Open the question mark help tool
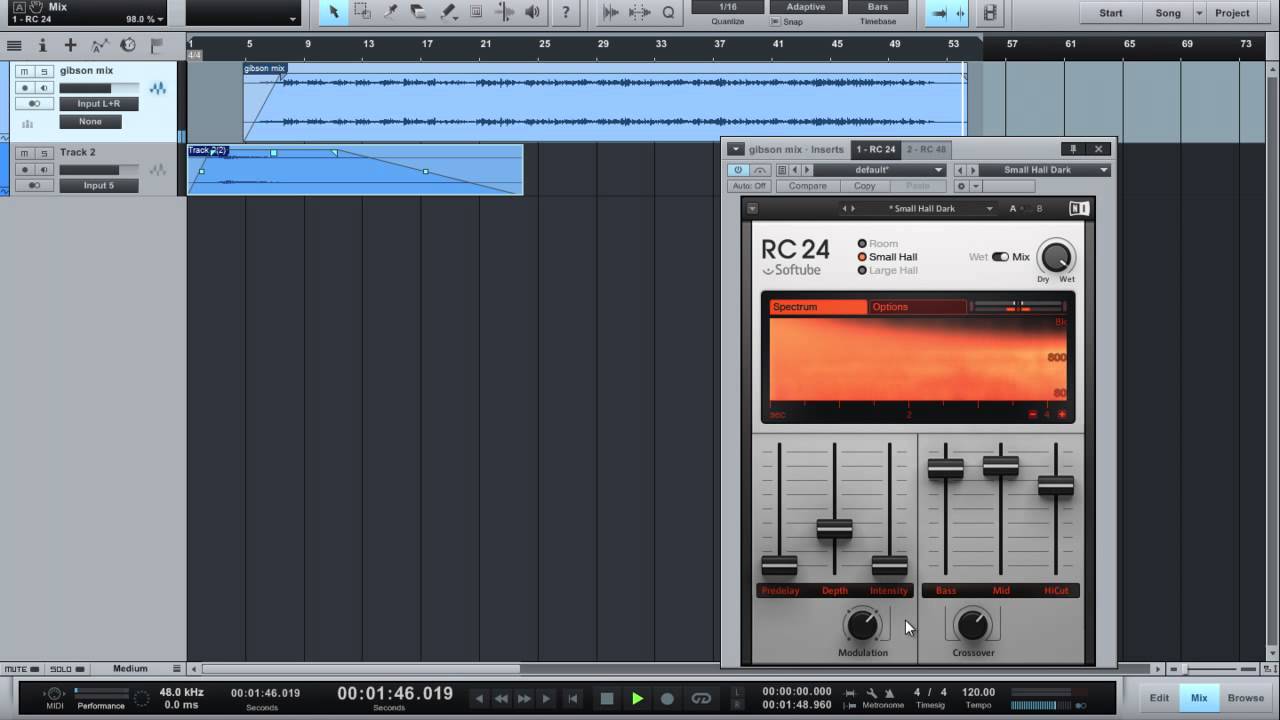 pyautogui.click(x=566, y=12)
